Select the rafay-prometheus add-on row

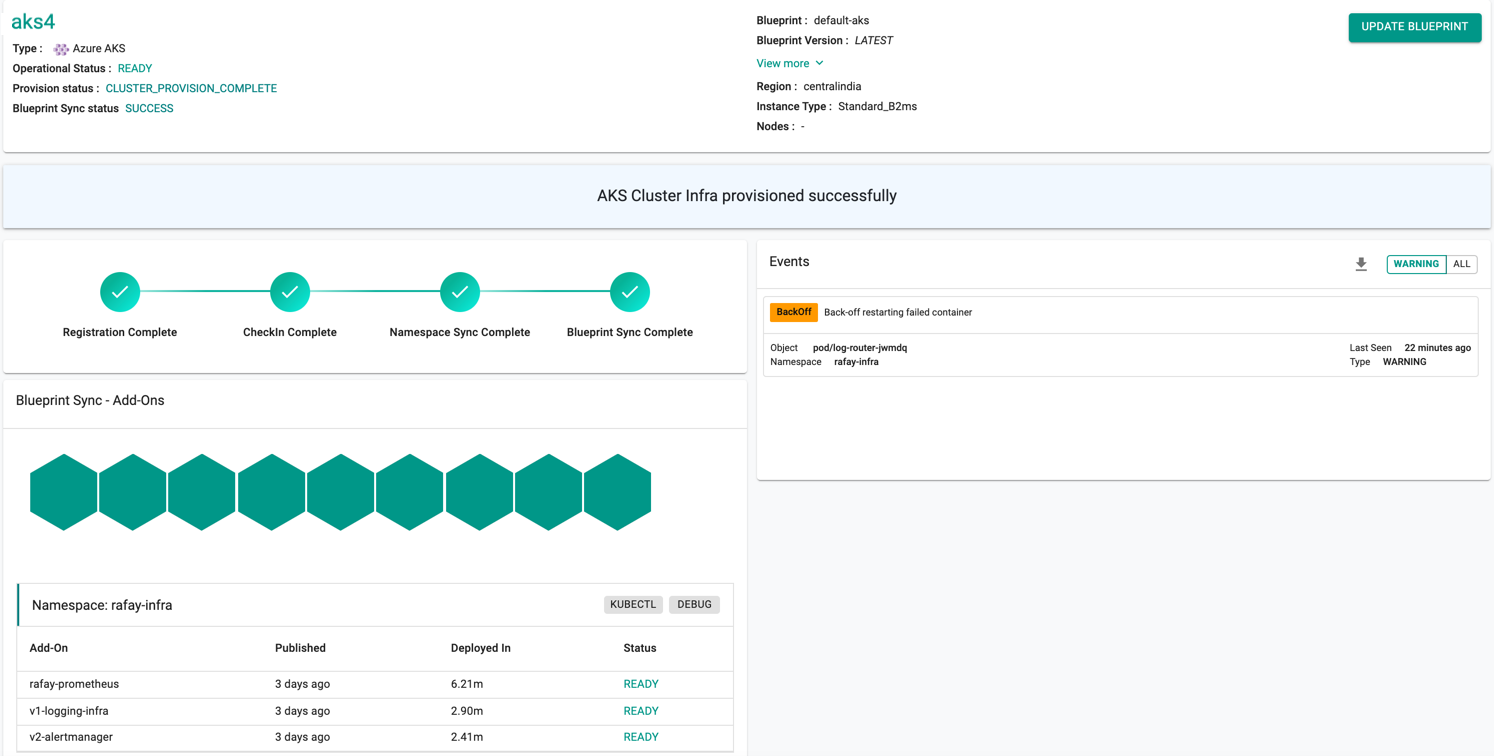point(375,684)
